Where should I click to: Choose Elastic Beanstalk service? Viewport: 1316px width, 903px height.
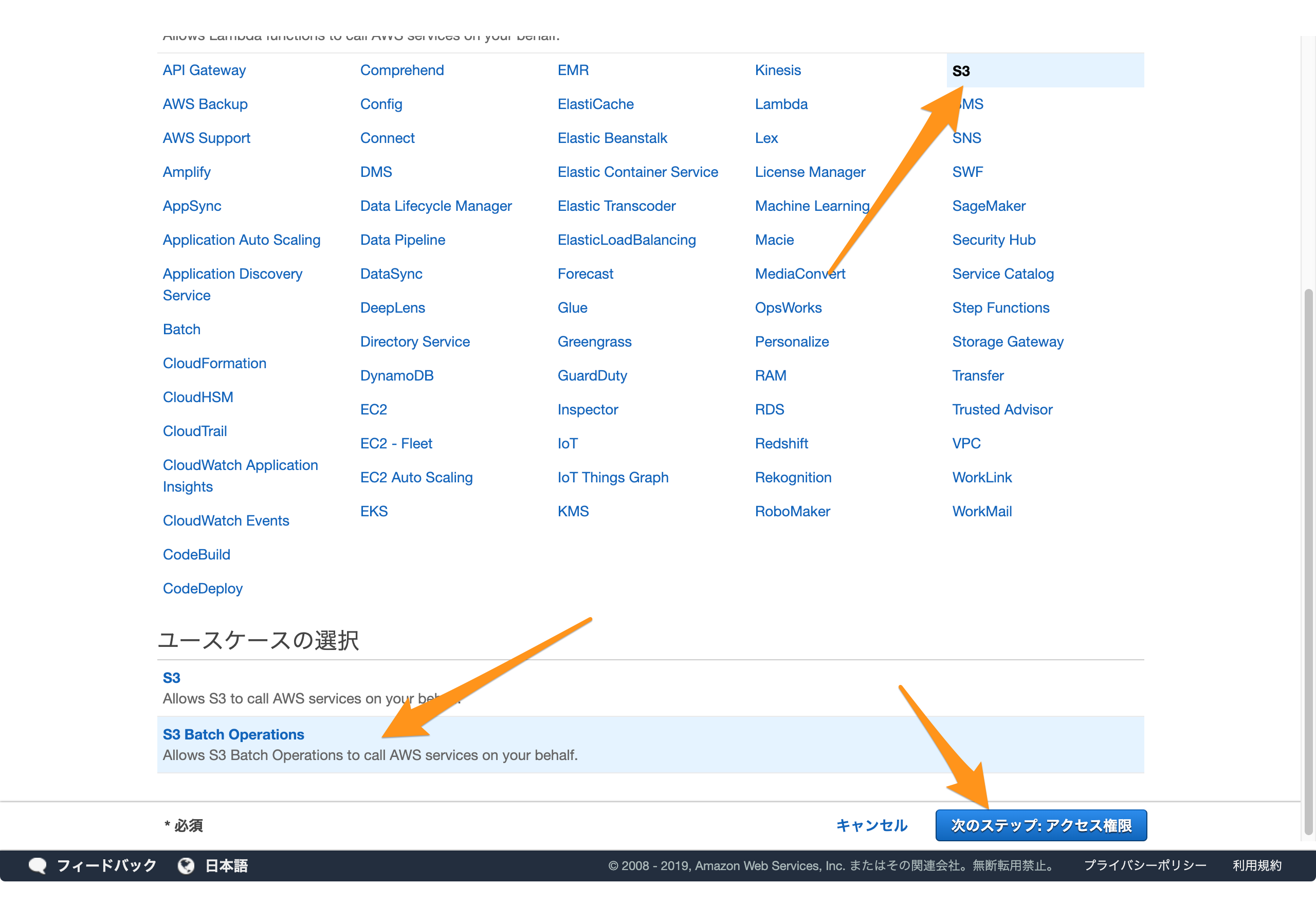612,138
